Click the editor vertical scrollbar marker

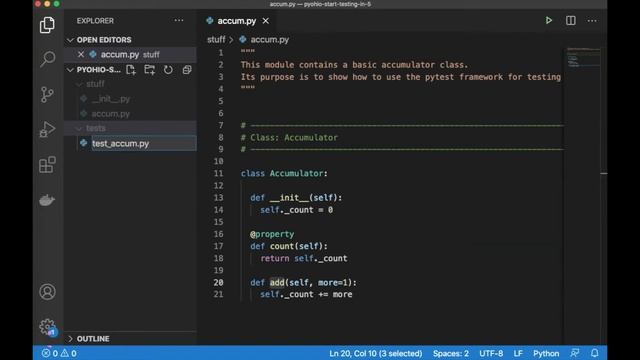604,173
